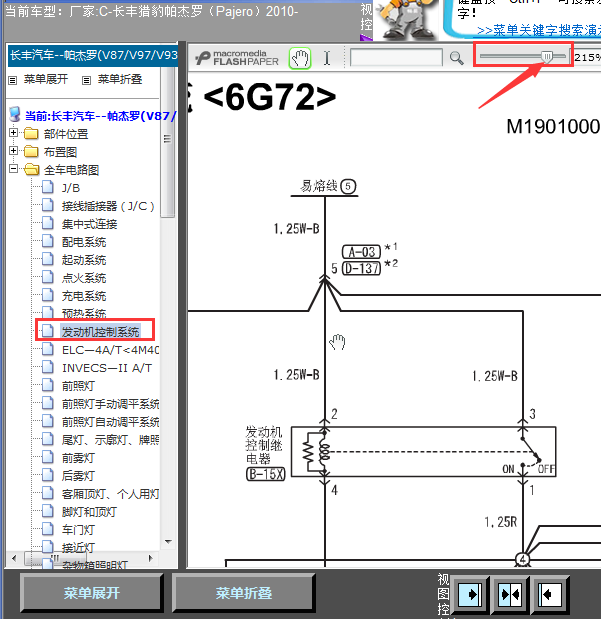Select the FlashPaper hand pan tool
The image size is (601, 619).
(300, 58)
